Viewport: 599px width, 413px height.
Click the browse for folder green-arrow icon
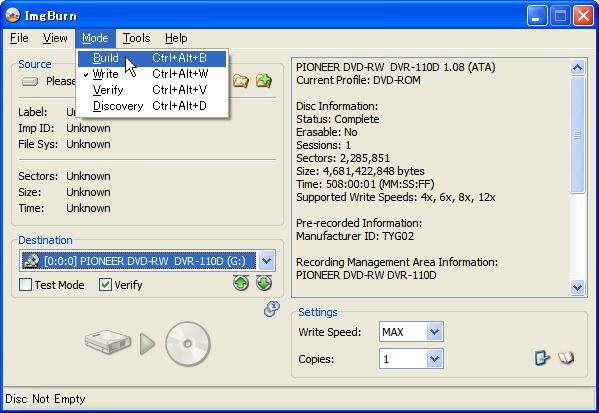click(x=264, y=81)
